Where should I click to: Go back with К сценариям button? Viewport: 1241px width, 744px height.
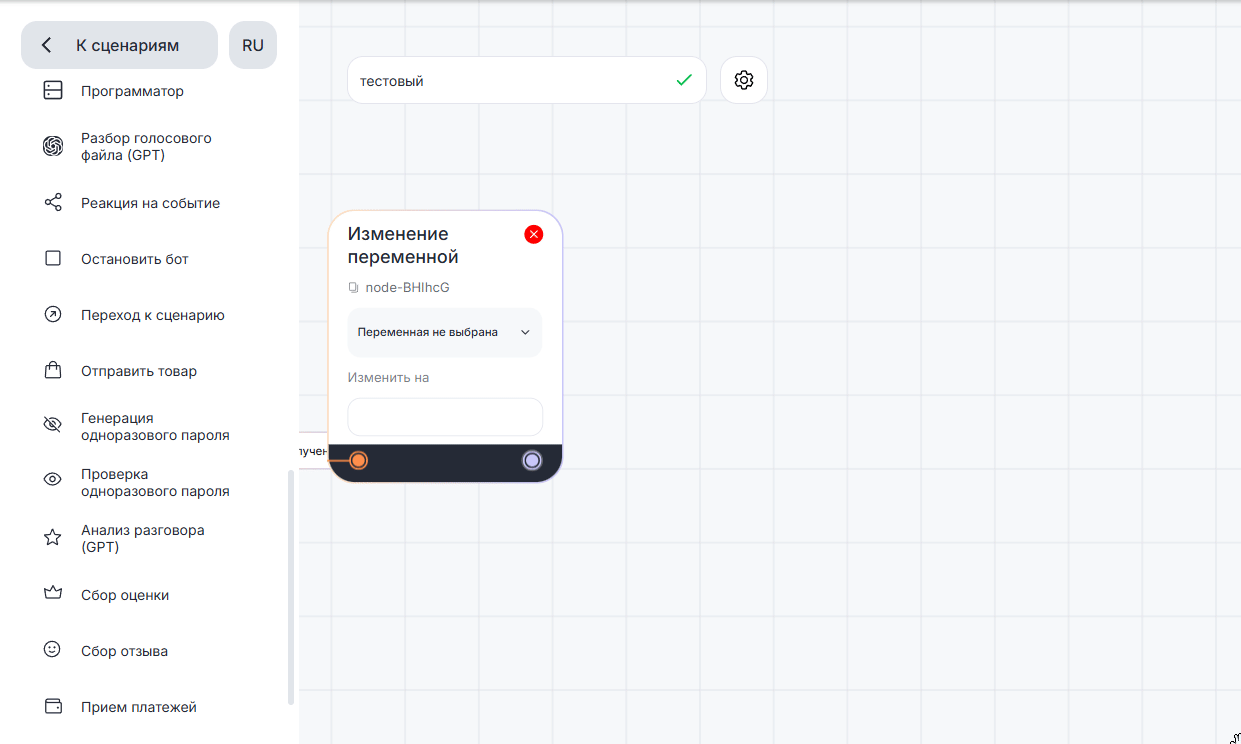[x=119, y=45]
